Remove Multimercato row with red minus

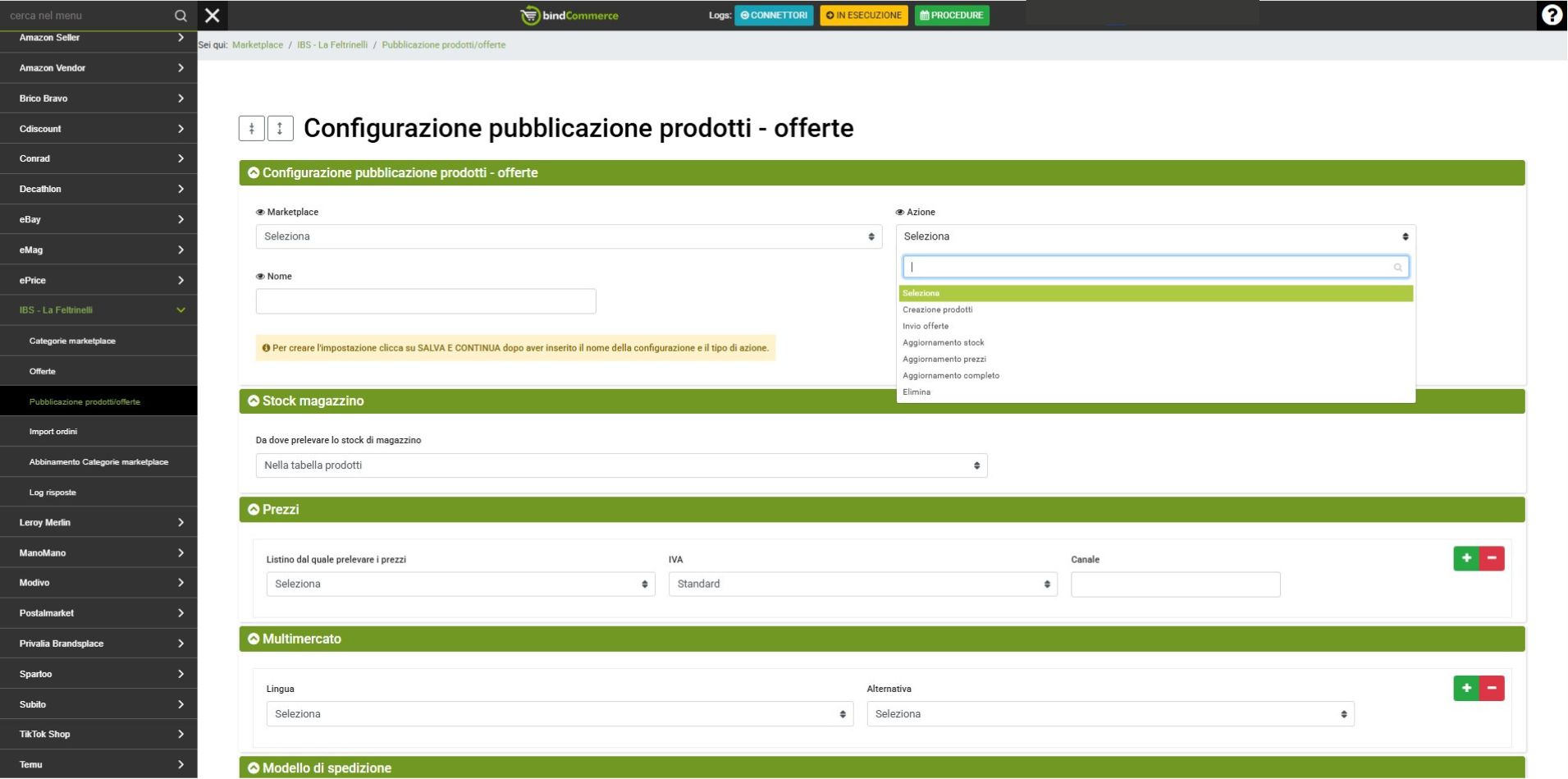click(1492, 688)
